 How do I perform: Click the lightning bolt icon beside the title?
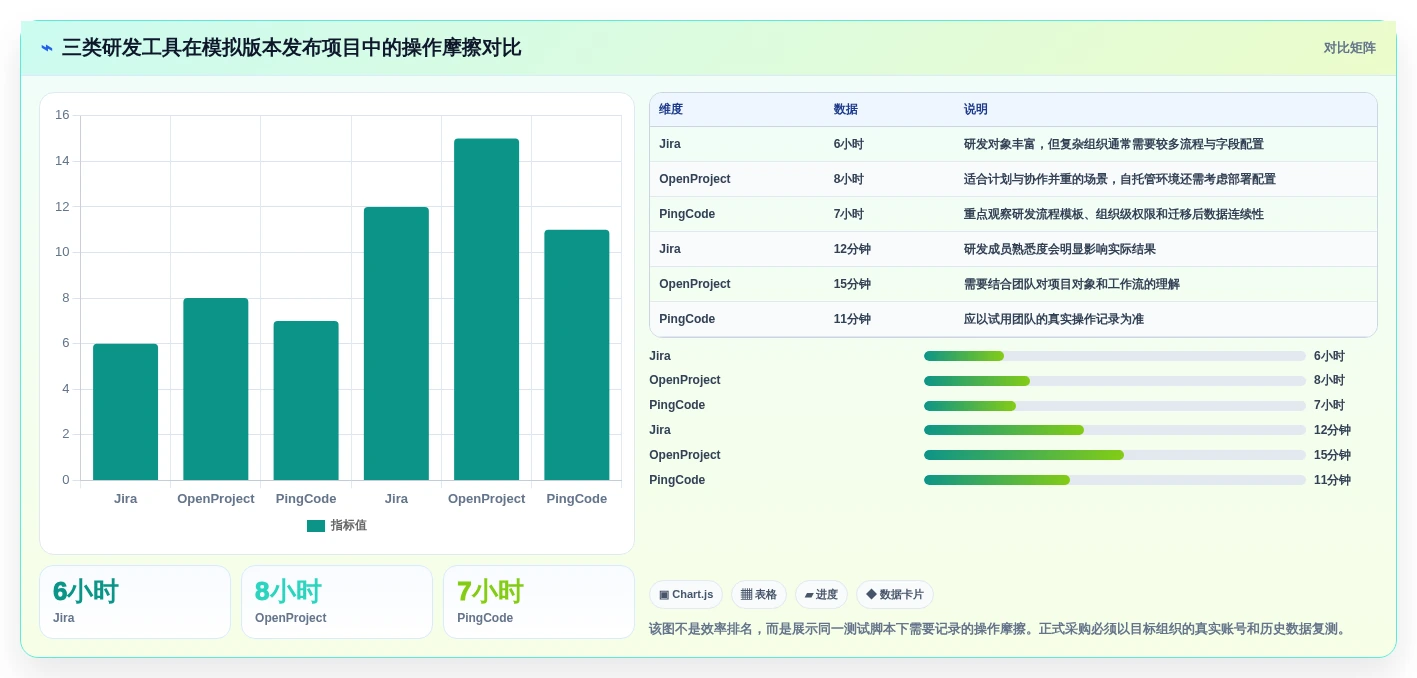pyautogui.click(x=47, y=48)
